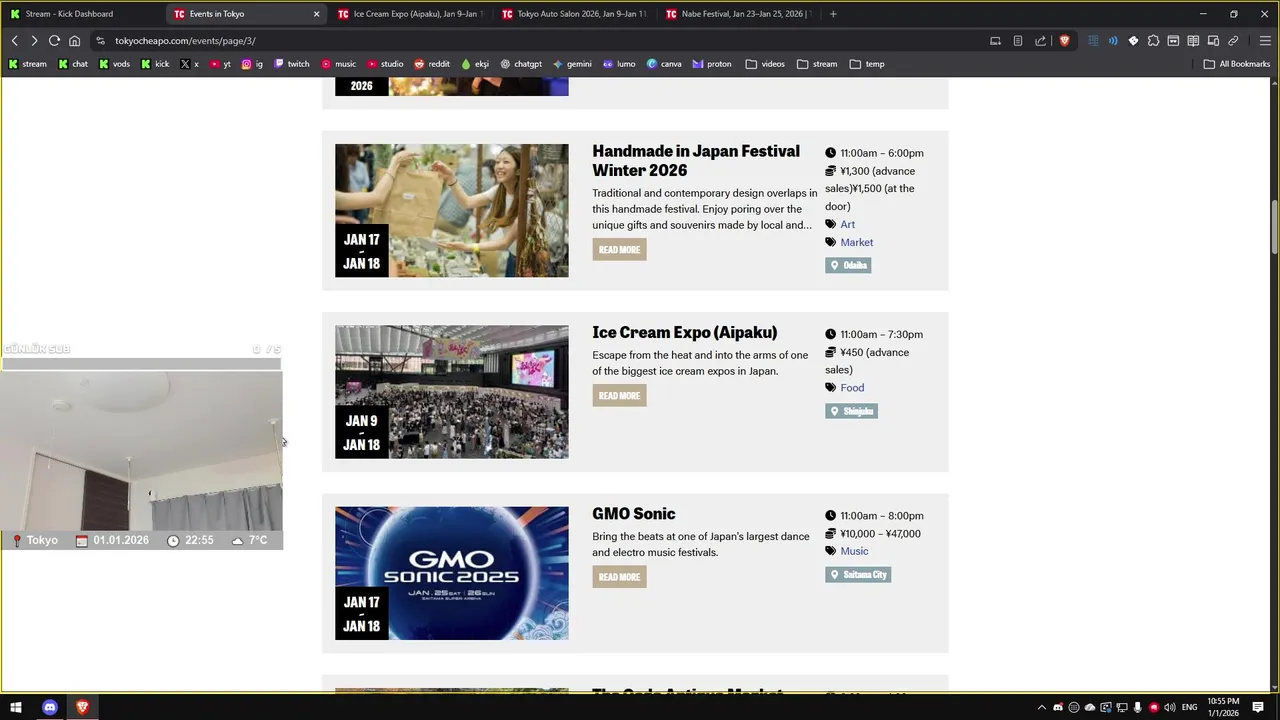1280x720 pixels.
Task: Open the yt bookmark
Action: [x=220, y=64]
